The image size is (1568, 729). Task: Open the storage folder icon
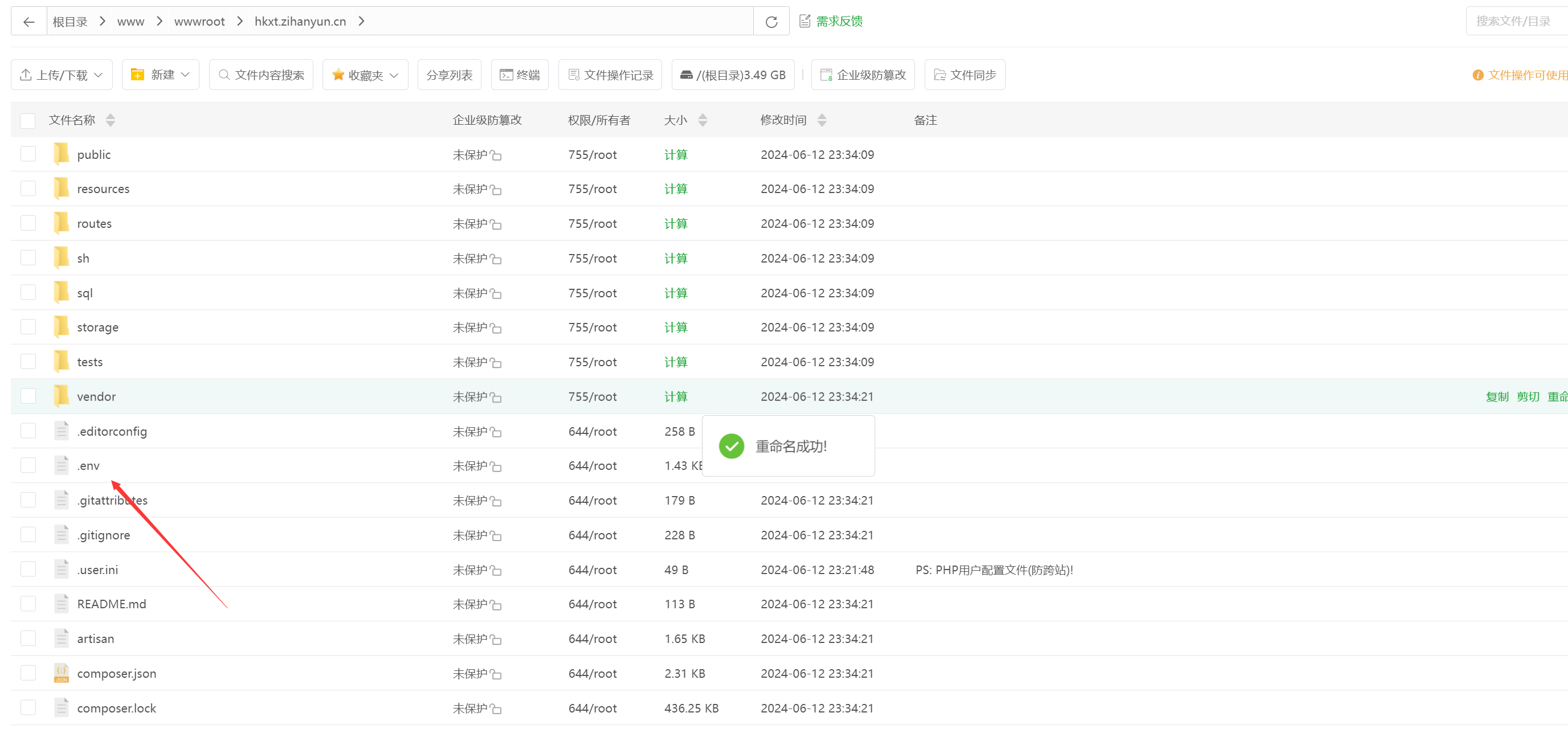click(x=62, y=327)
